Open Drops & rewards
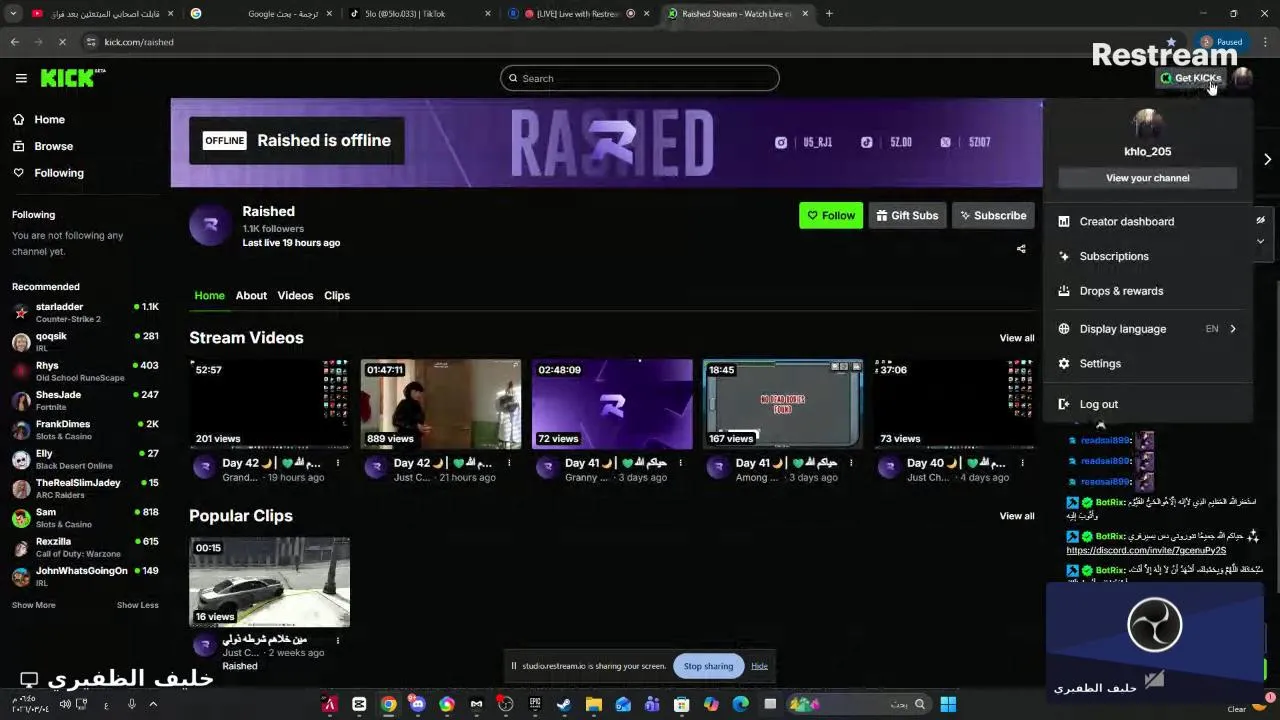The image size is (1280, 720). [x=1147, y=291]
